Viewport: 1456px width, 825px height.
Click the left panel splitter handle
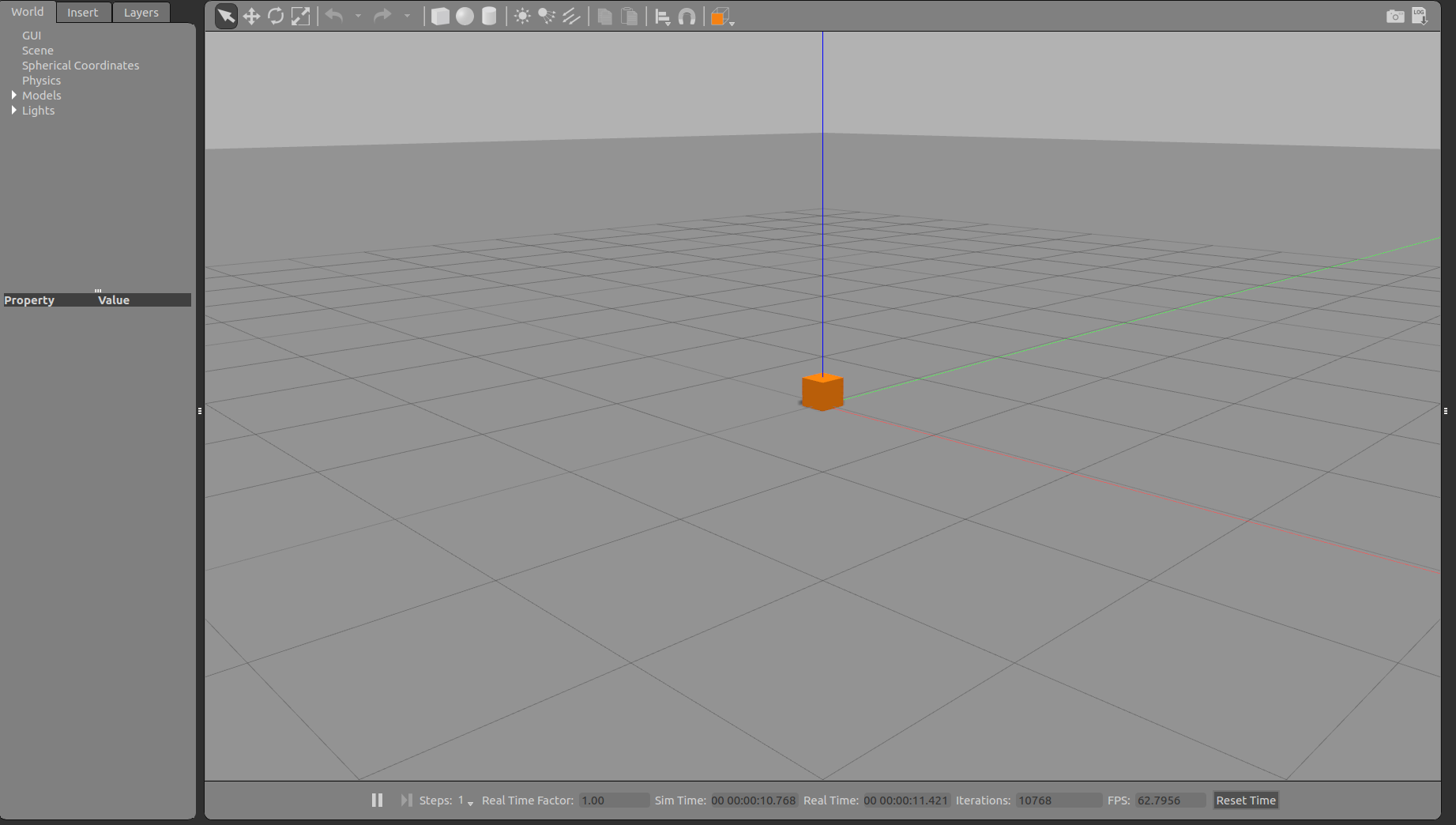pos(200,411)
